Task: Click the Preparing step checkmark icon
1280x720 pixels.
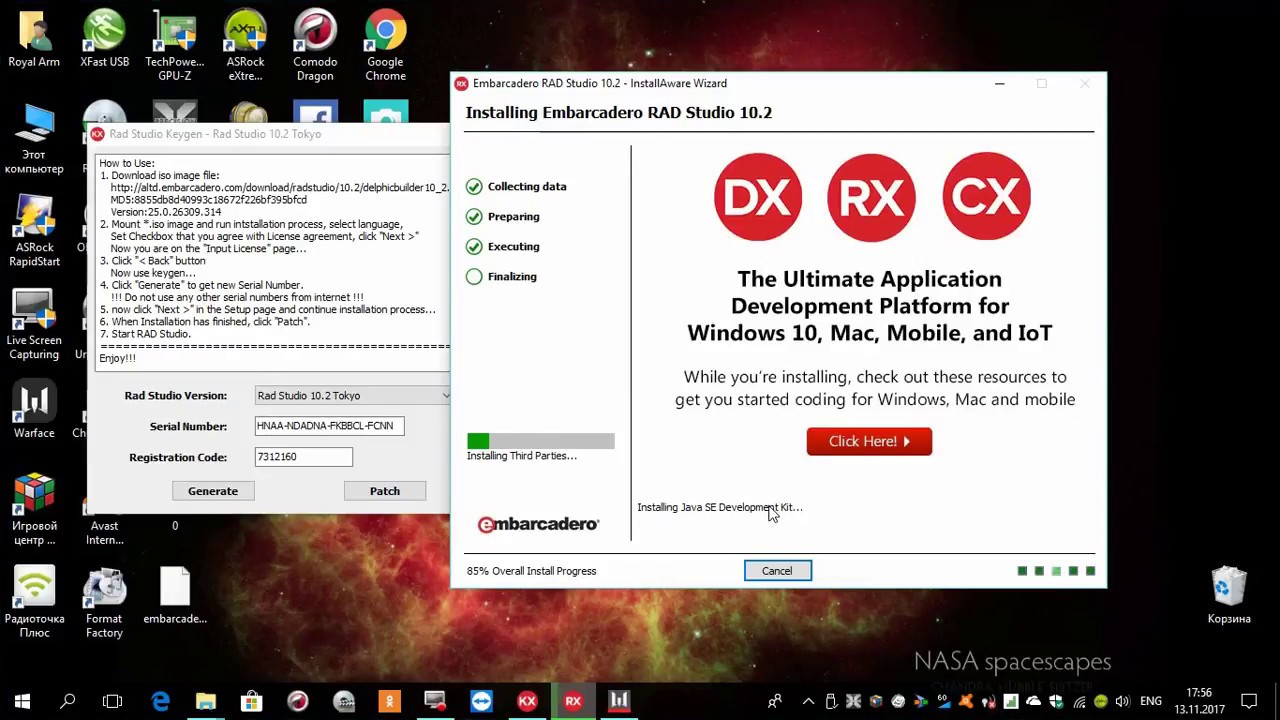Action: point(474,216)
